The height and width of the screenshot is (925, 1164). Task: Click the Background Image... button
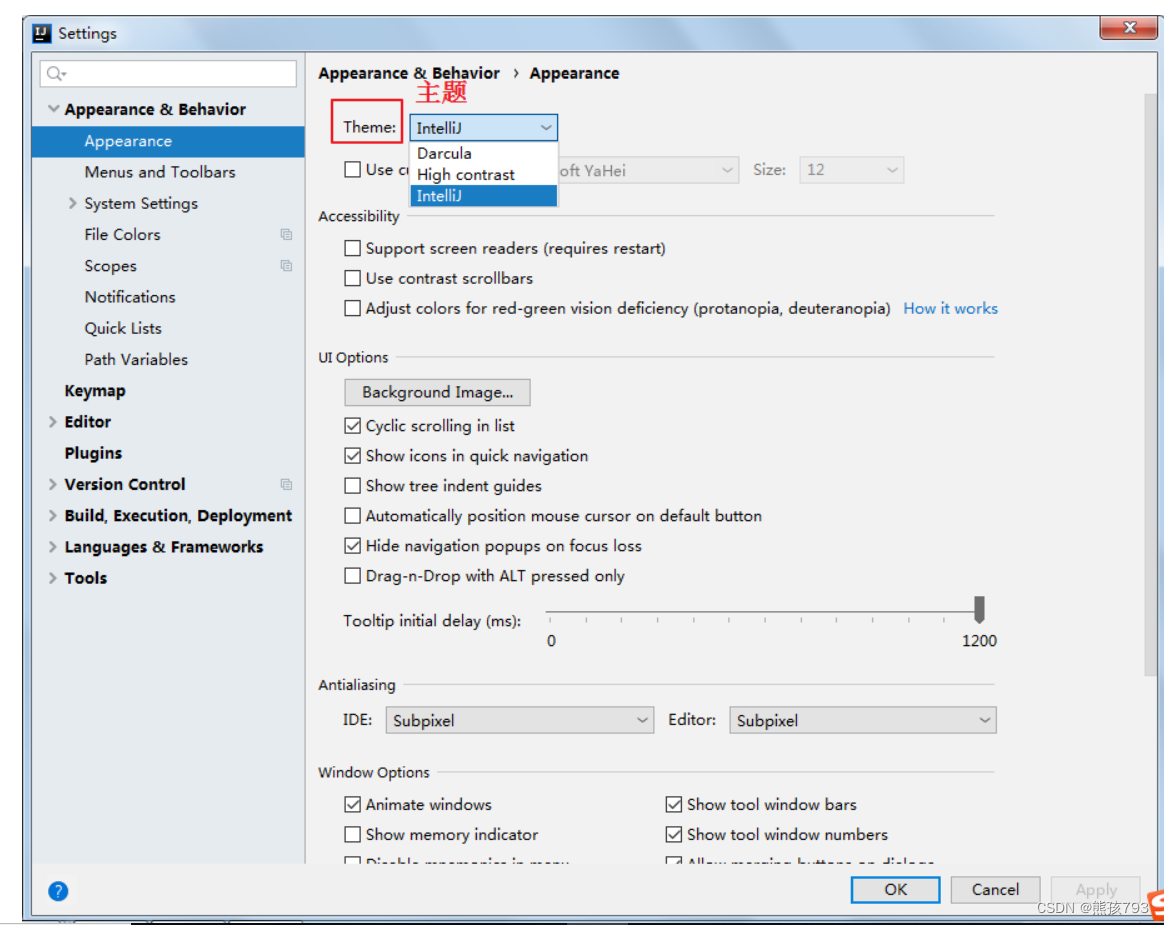click(x=437, y=392)
